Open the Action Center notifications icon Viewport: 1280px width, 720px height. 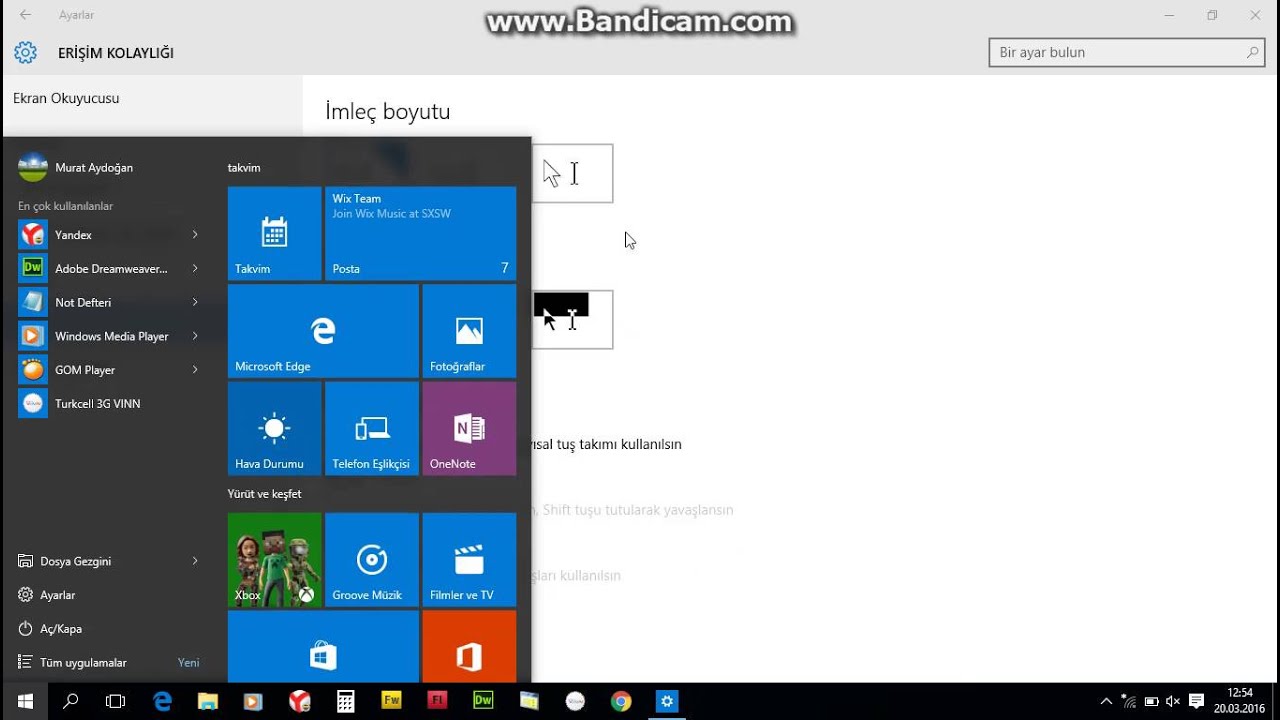(1196, 702)
